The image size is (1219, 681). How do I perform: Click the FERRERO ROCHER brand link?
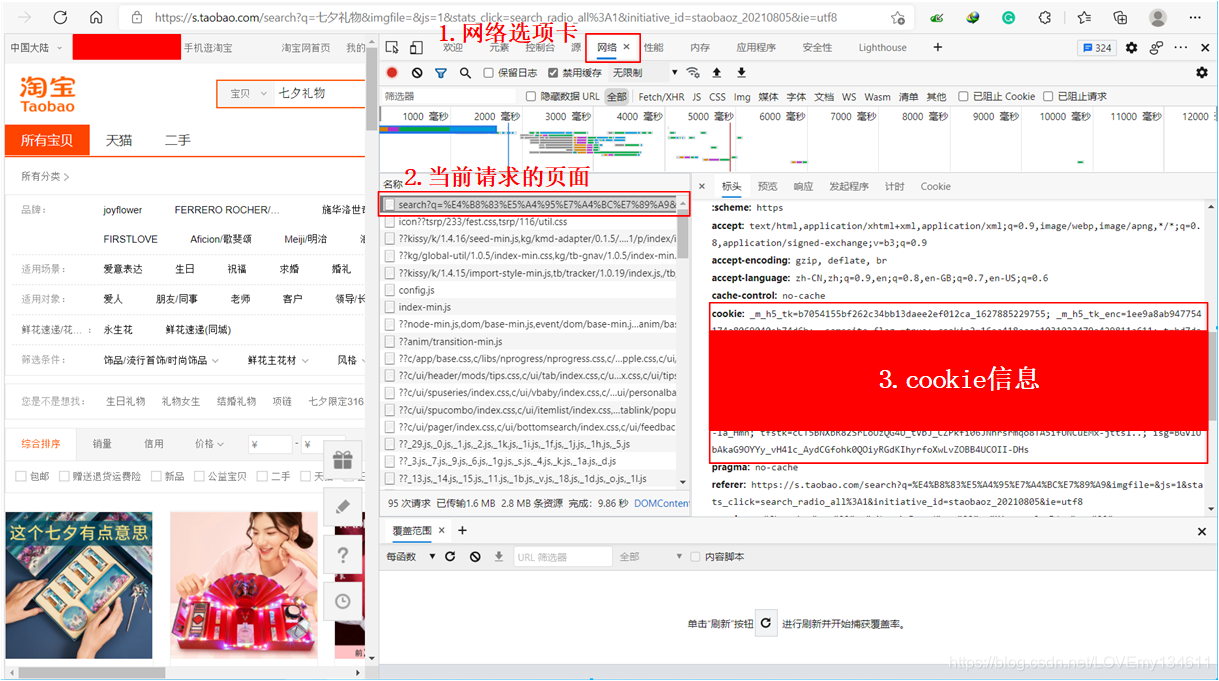point(227,210)
